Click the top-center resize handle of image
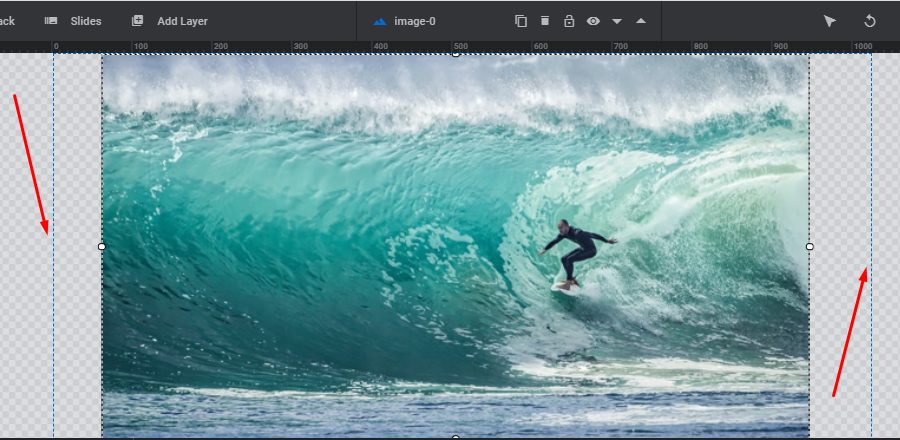Viewport: 900px width, 440px height. click(x=456, y=54)
